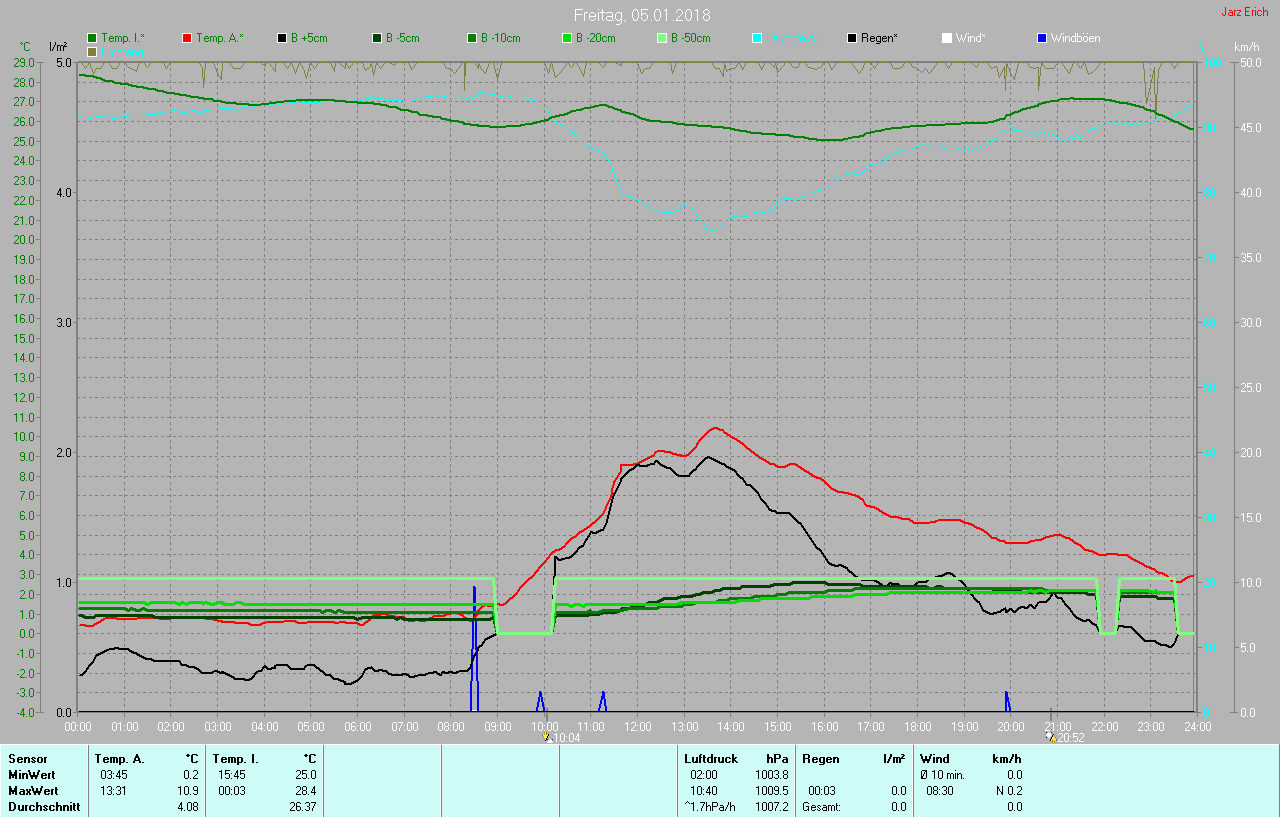Click the blue Windböen legend square

click(1042, 38)
